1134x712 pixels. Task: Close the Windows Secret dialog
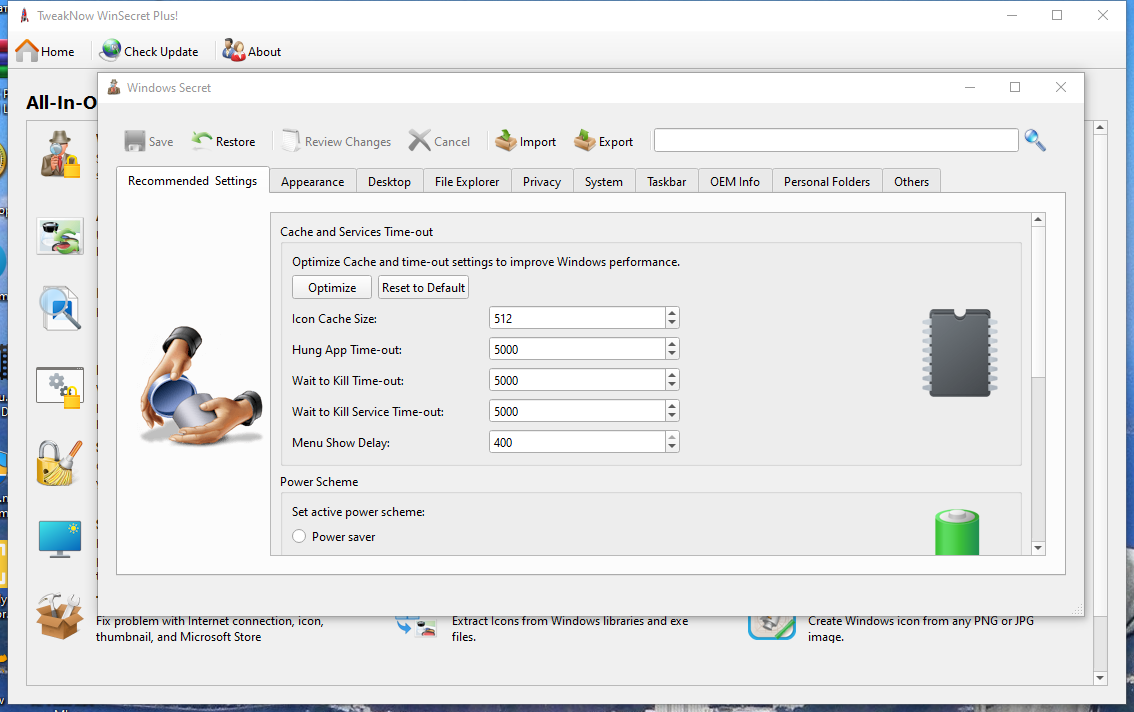point(1061,87)
